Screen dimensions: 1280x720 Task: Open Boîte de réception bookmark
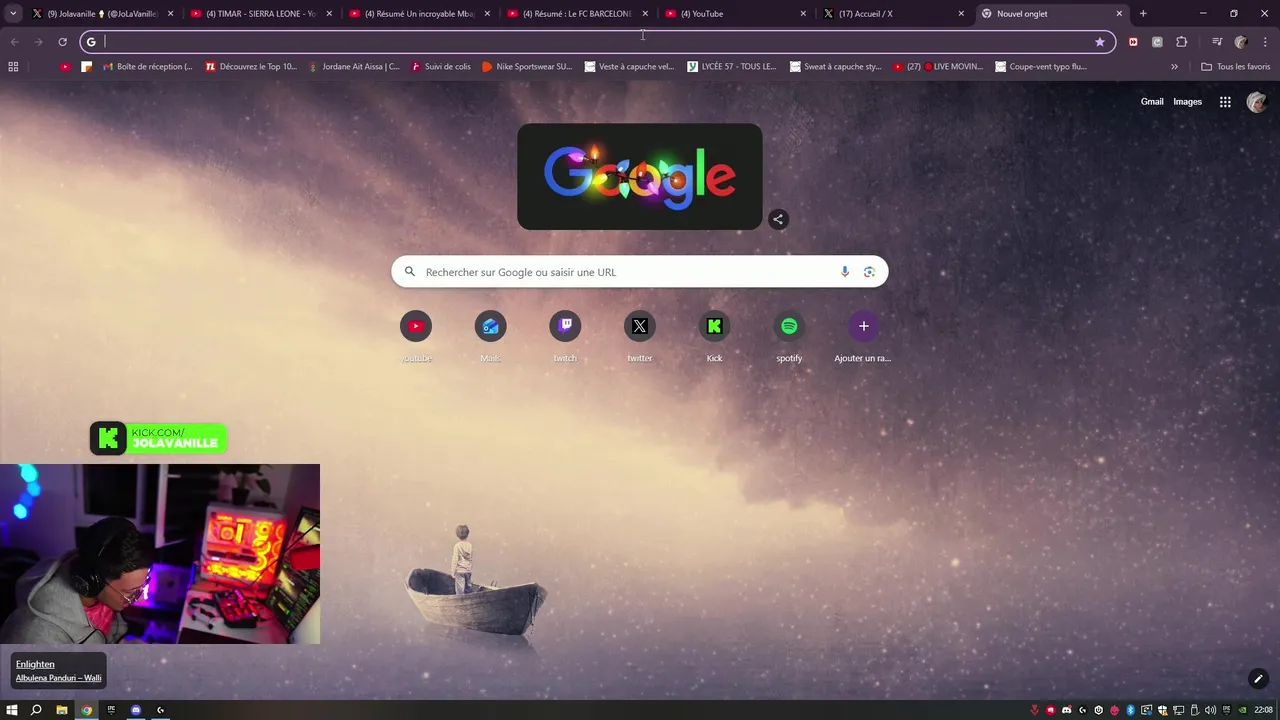[147, 67]
